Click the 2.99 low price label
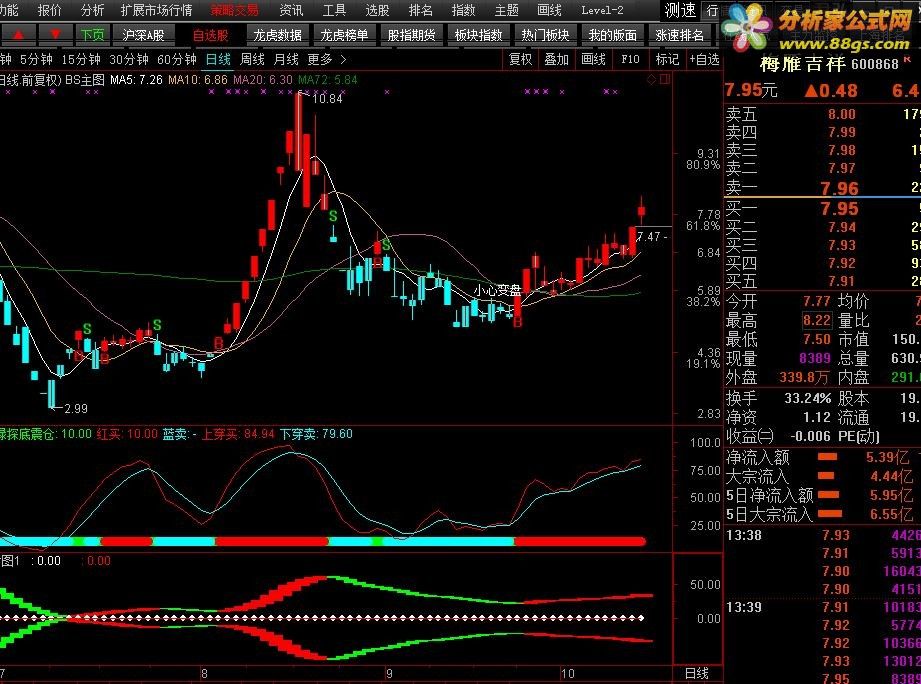Image resolution: width=921 pixels, height=684 pixels. pos(76,409)
